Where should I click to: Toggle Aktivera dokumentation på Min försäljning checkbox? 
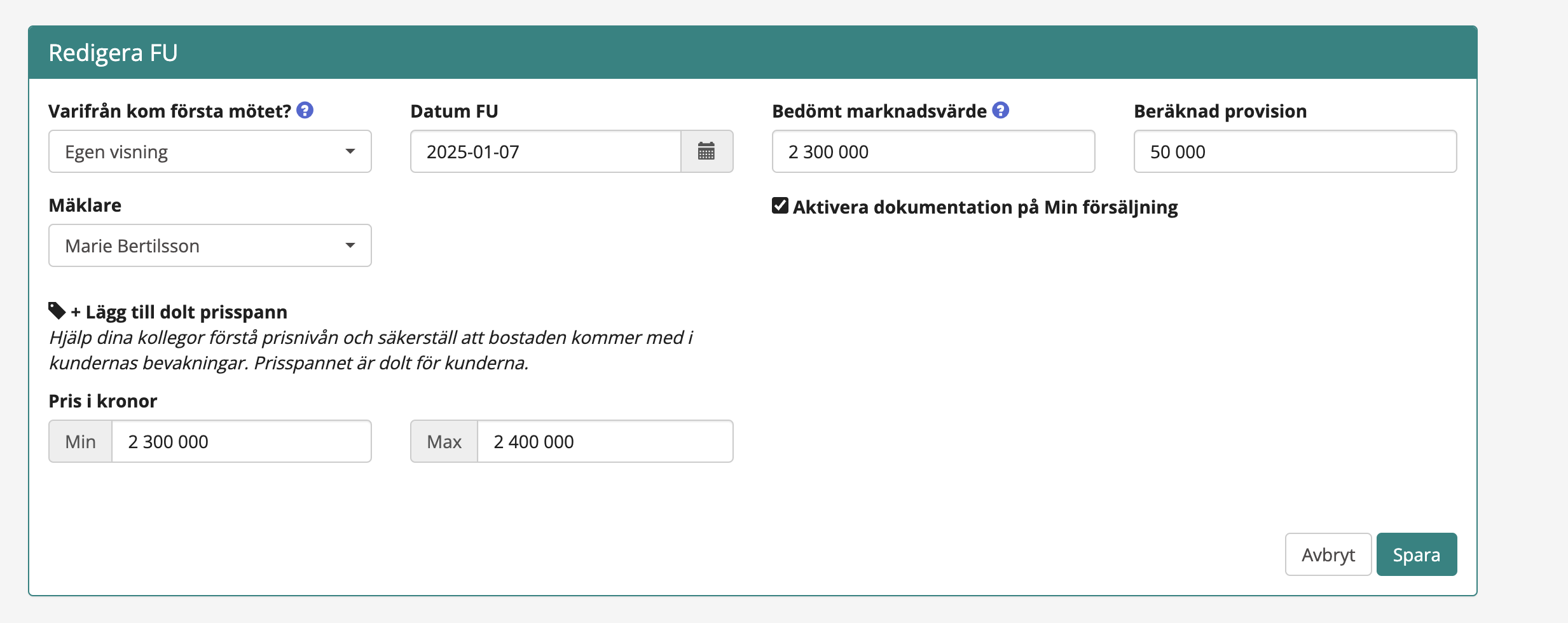780,206
